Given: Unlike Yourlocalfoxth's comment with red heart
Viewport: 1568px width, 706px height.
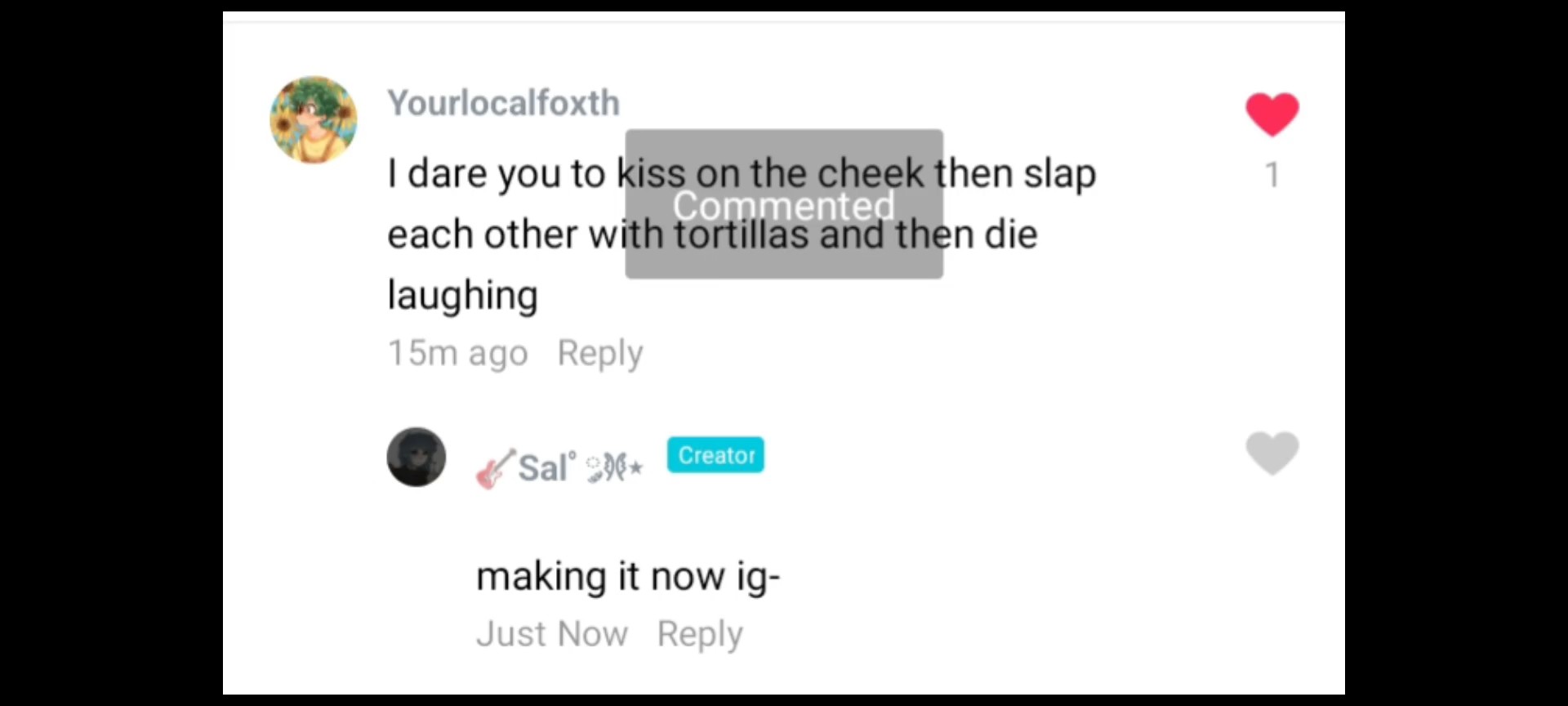Looking at the screenshot, I should (x=1272, y=114).
